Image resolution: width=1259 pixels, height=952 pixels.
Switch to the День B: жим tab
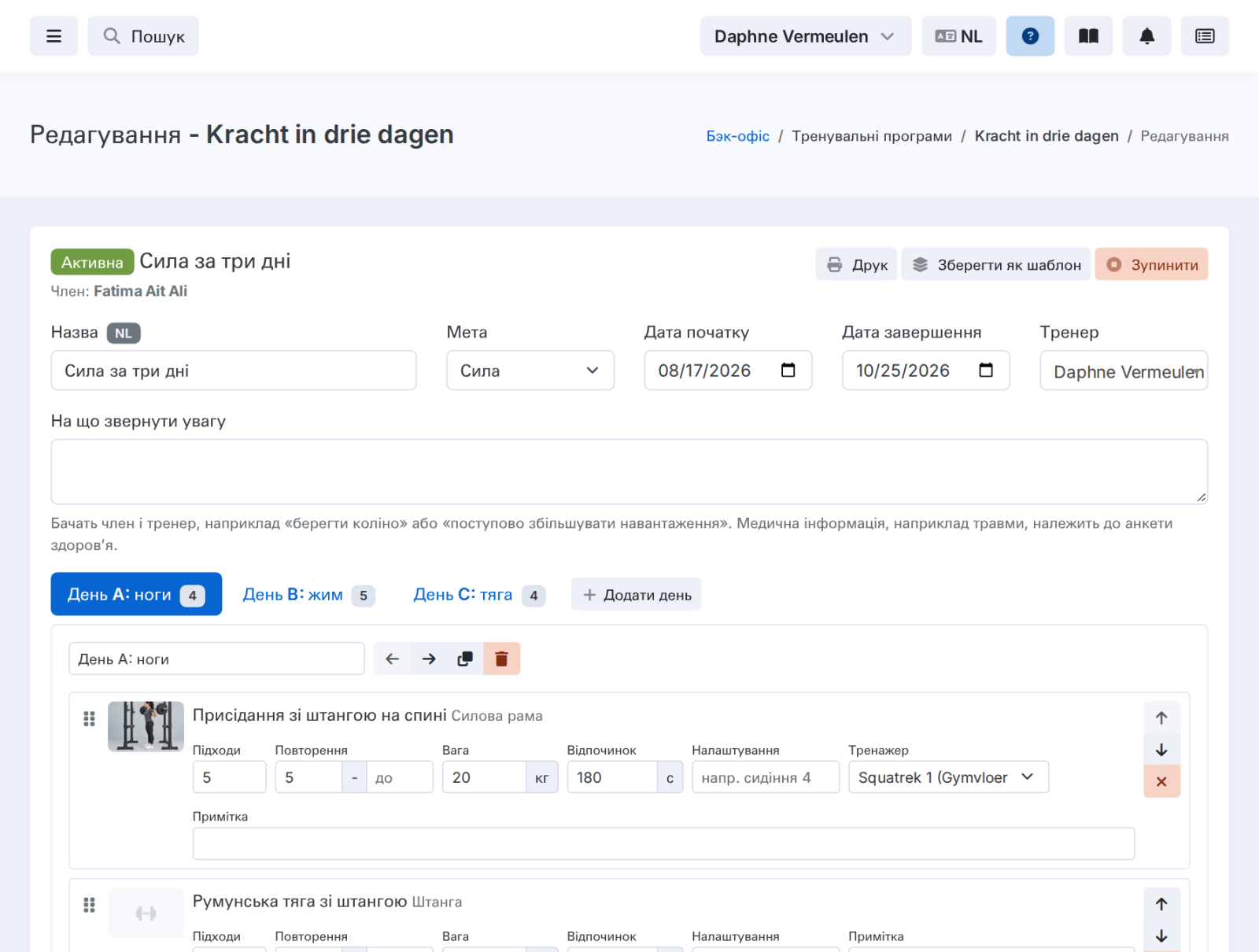pos(308,595)
